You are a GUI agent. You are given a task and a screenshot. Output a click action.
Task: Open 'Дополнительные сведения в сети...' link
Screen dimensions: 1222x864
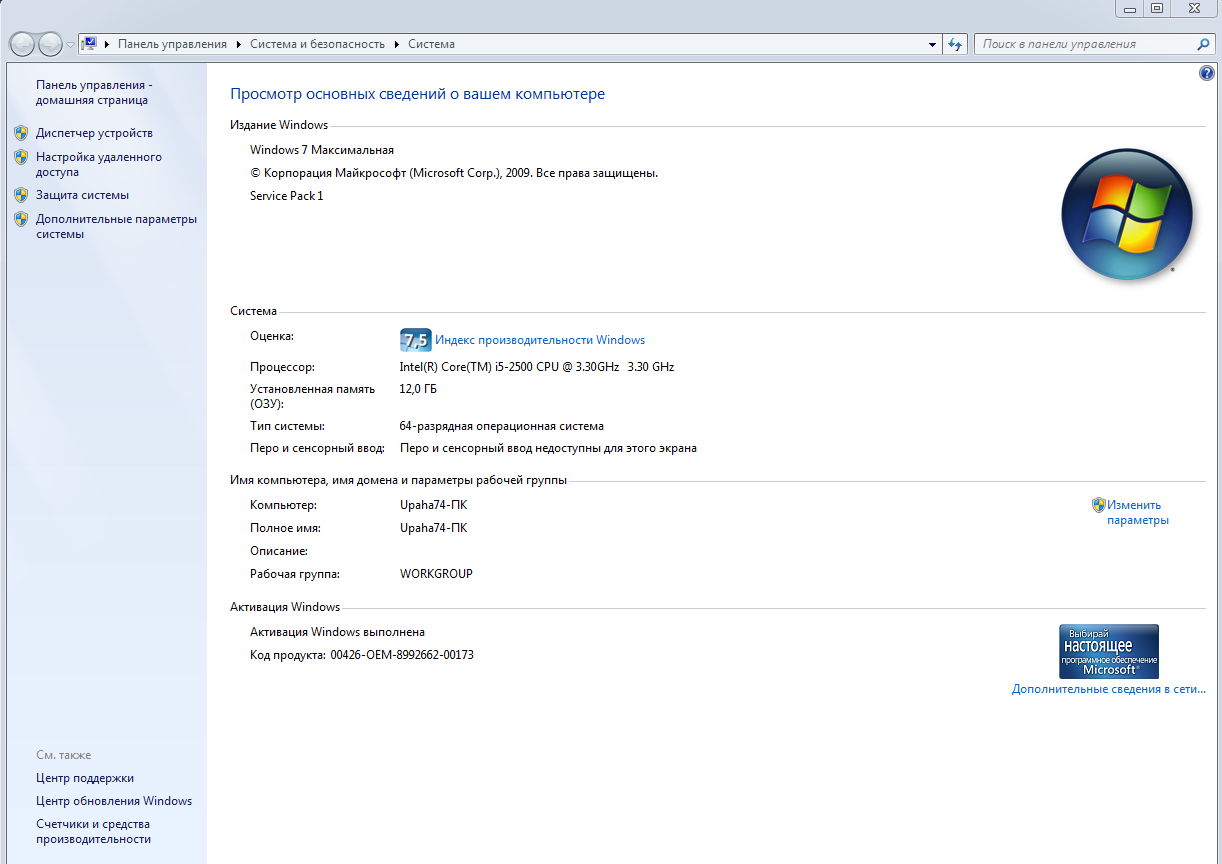coord(1109,689)
